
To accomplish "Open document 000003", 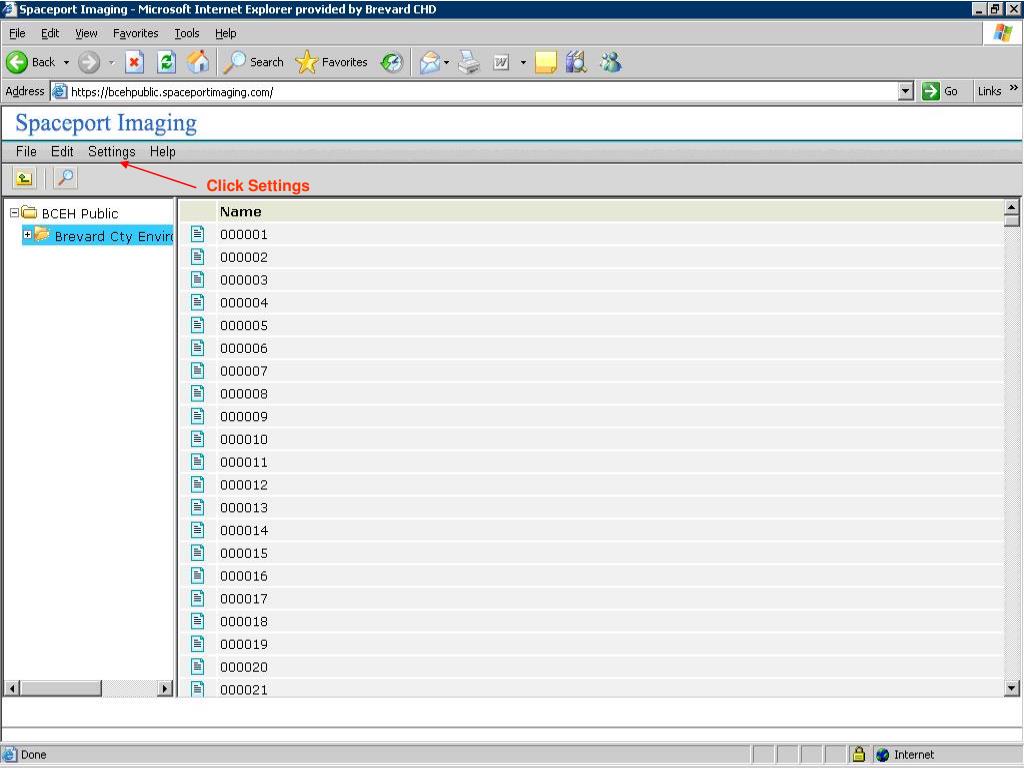I will (x=244, y=280).
